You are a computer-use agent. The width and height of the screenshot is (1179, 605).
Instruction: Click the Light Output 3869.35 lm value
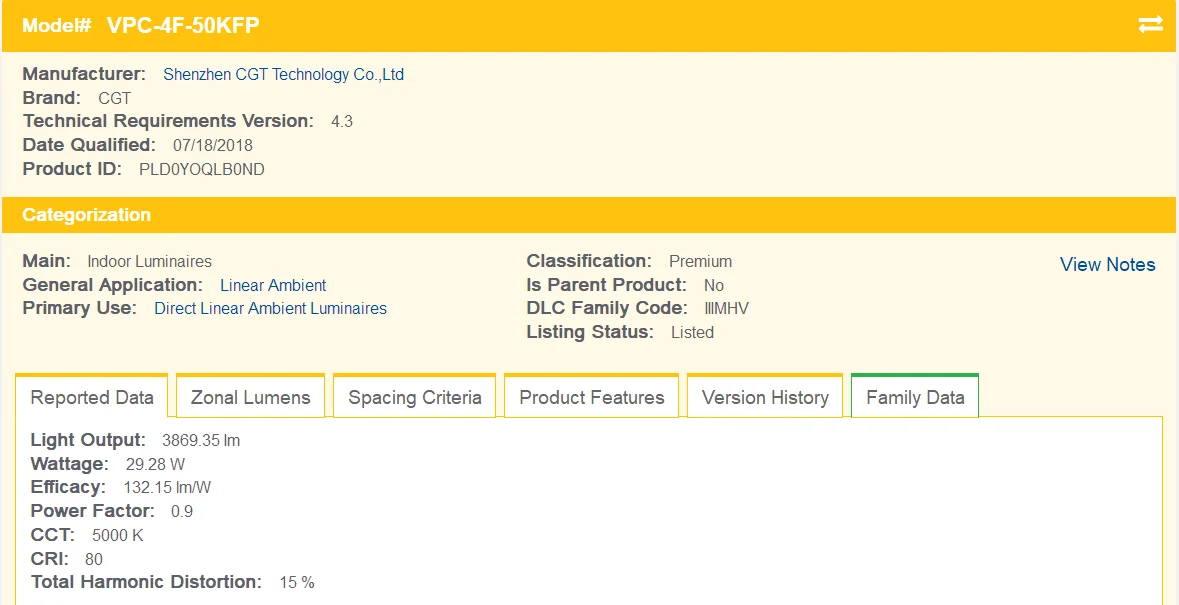[201, 441]
